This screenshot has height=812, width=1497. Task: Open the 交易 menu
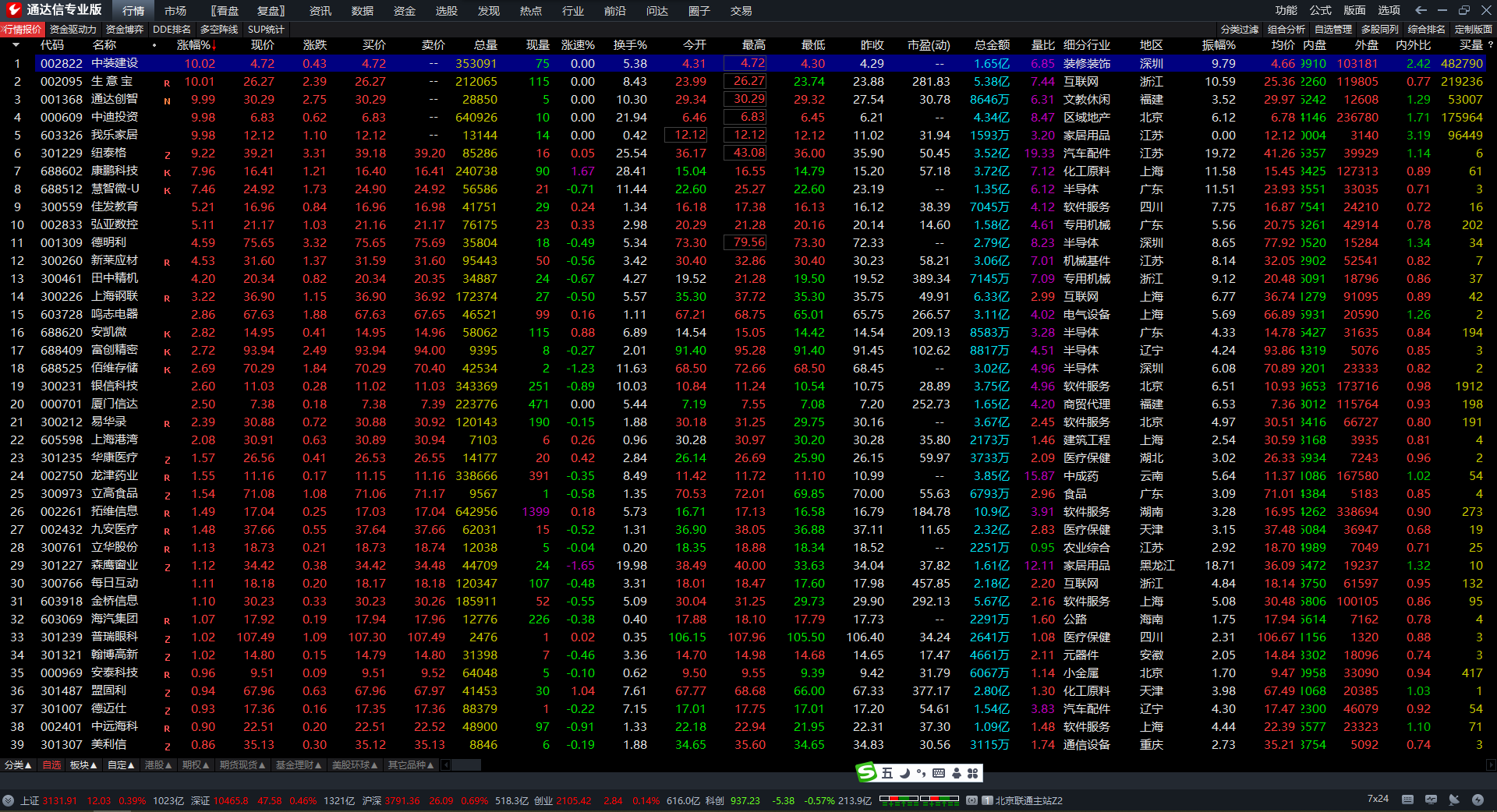coord(741,11)
